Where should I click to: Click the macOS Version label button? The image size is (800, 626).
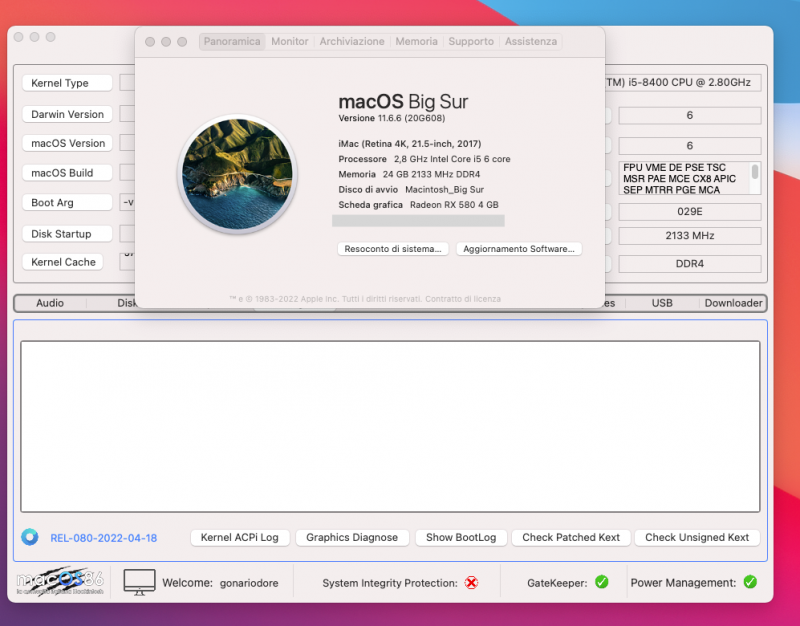click(67, 143)
